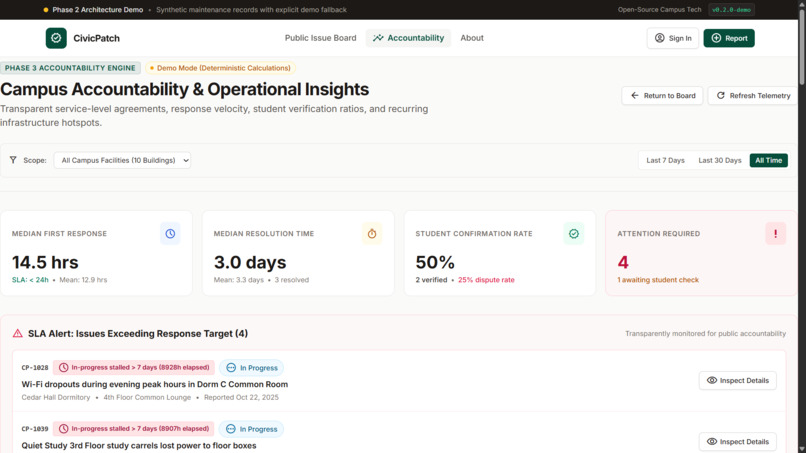Viewport: 806px width, 453px height.
Task: Click the CP-1039 in-progress stalled badge
Action: point(134,429)
